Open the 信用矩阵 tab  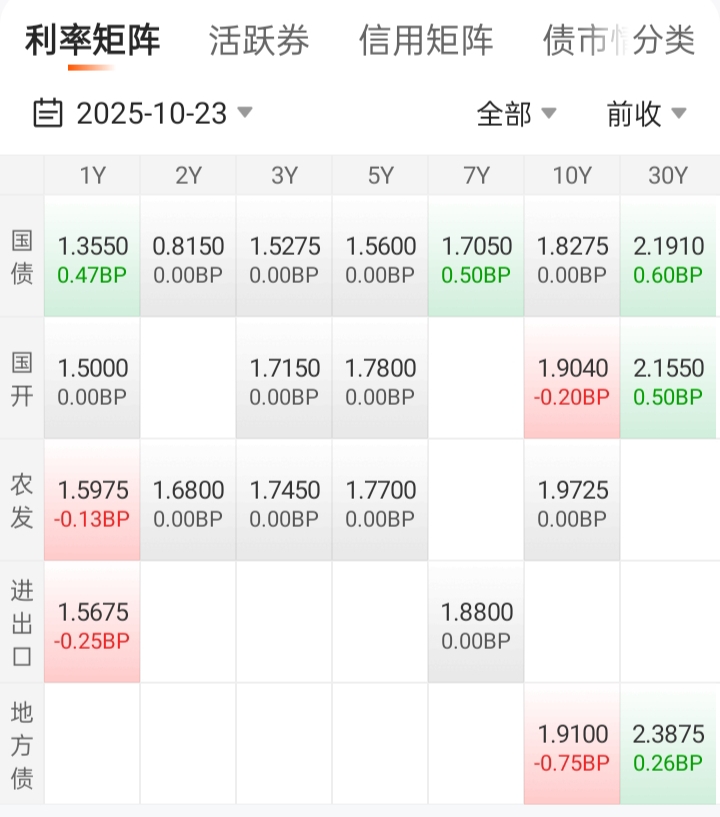[x=426, y=41]
